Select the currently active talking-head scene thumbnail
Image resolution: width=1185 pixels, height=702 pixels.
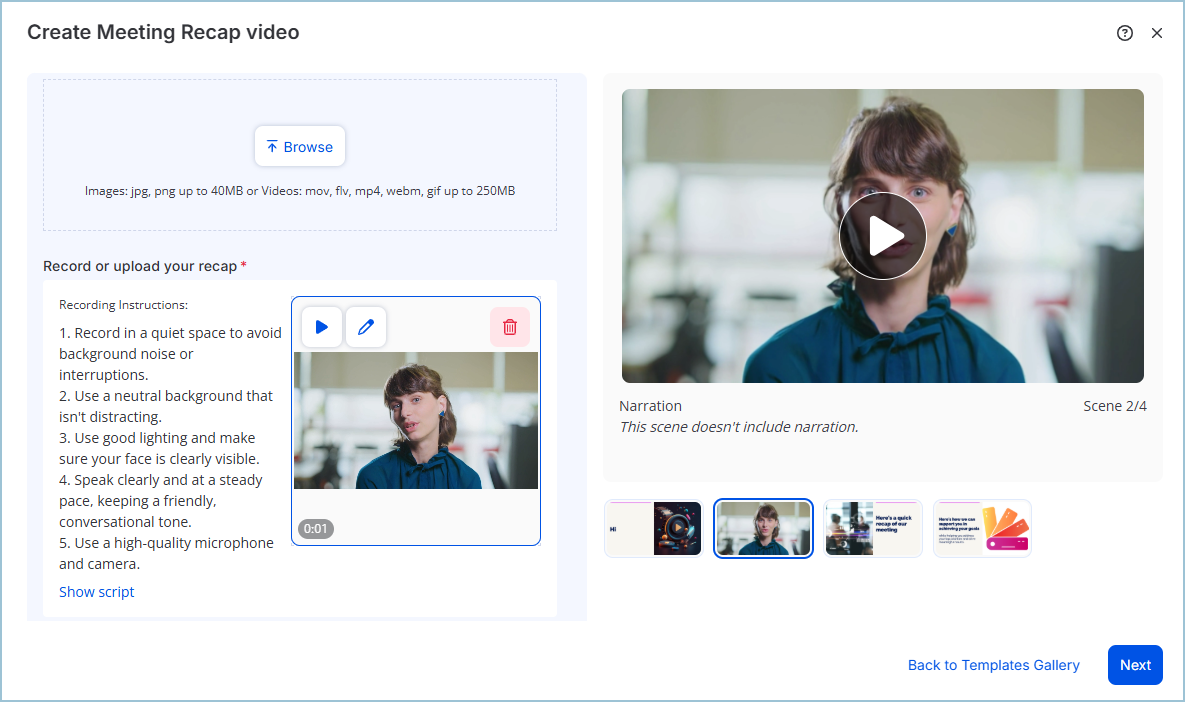click(763, 528)
